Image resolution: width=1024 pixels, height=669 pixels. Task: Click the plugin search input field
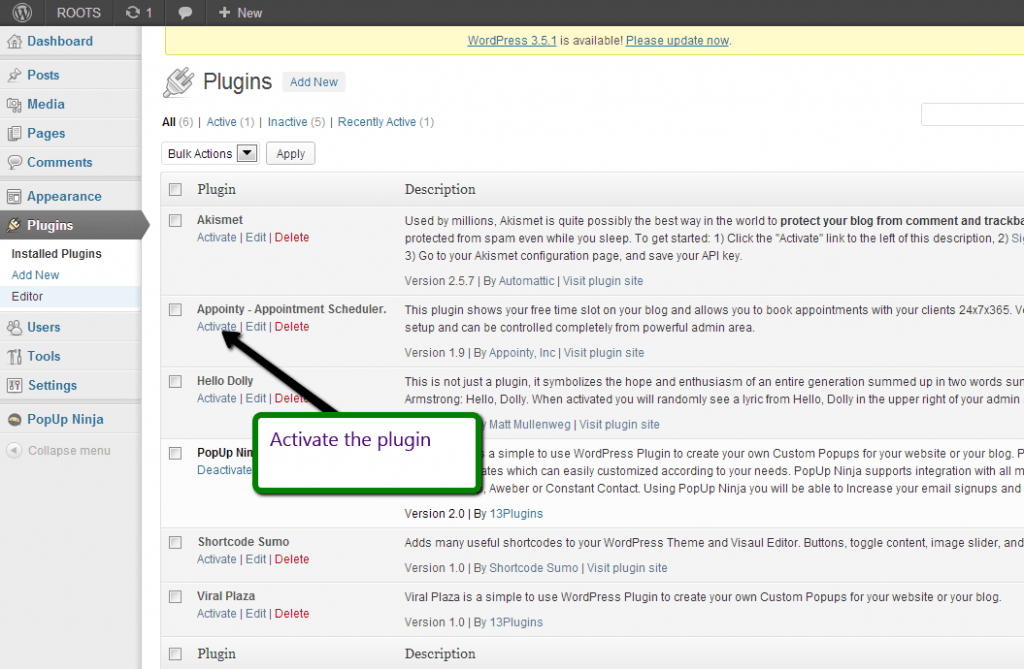972,114
